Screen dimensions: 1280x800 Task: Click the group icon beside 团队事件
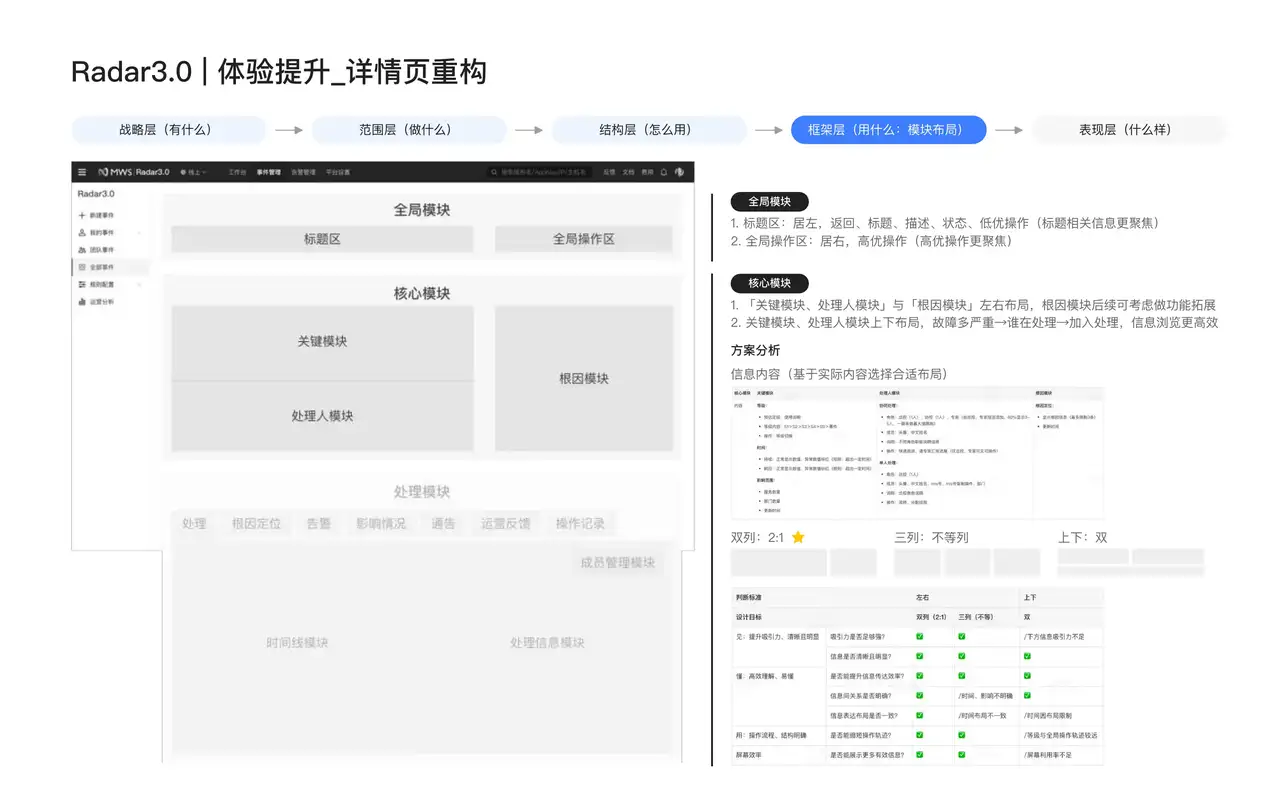[82, 250]
